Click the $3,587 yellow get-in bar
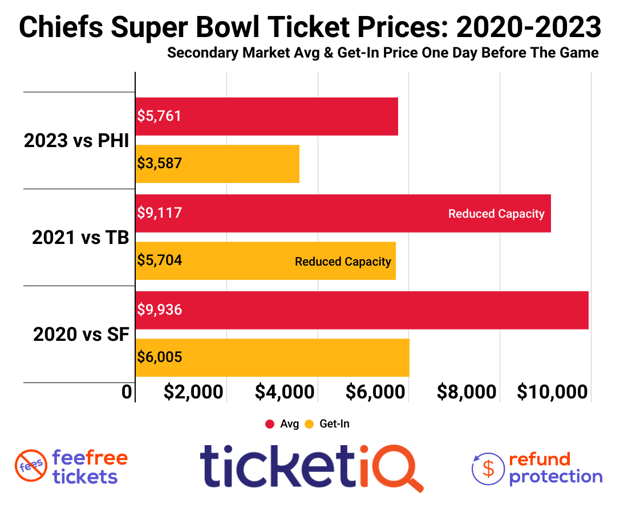620x513 pixels. pyautogui.click(x=217, y=164)
